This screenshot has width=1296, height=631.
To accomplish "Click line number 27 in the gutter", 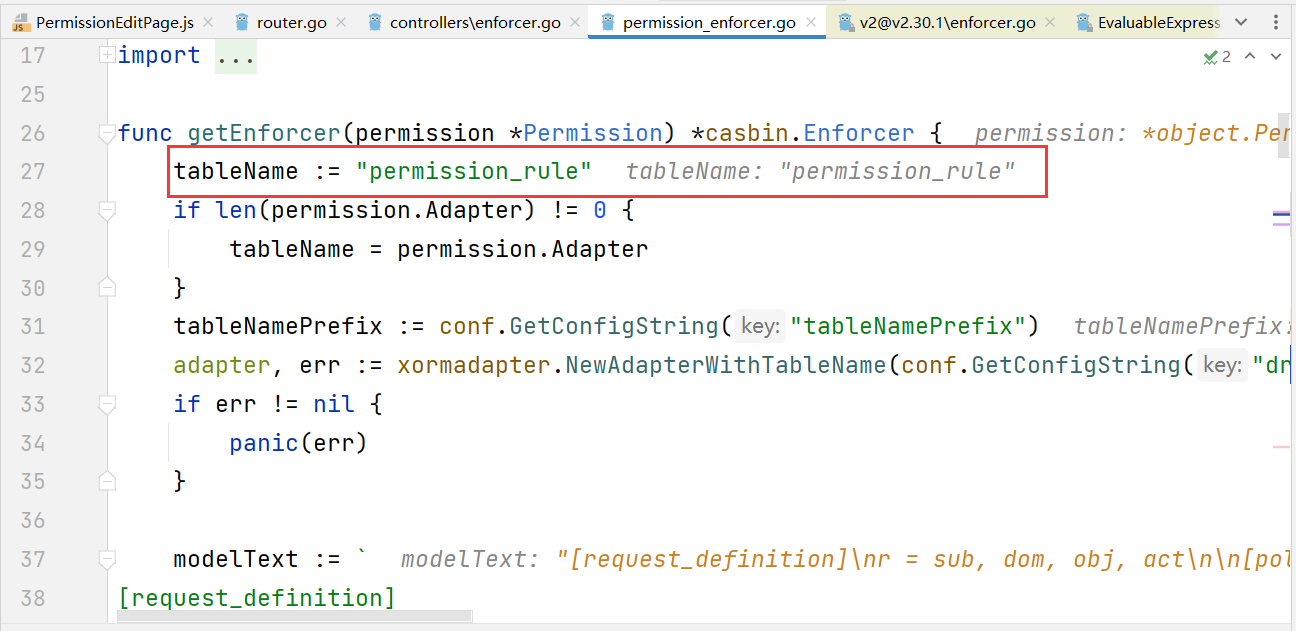I will coord(32,171).
